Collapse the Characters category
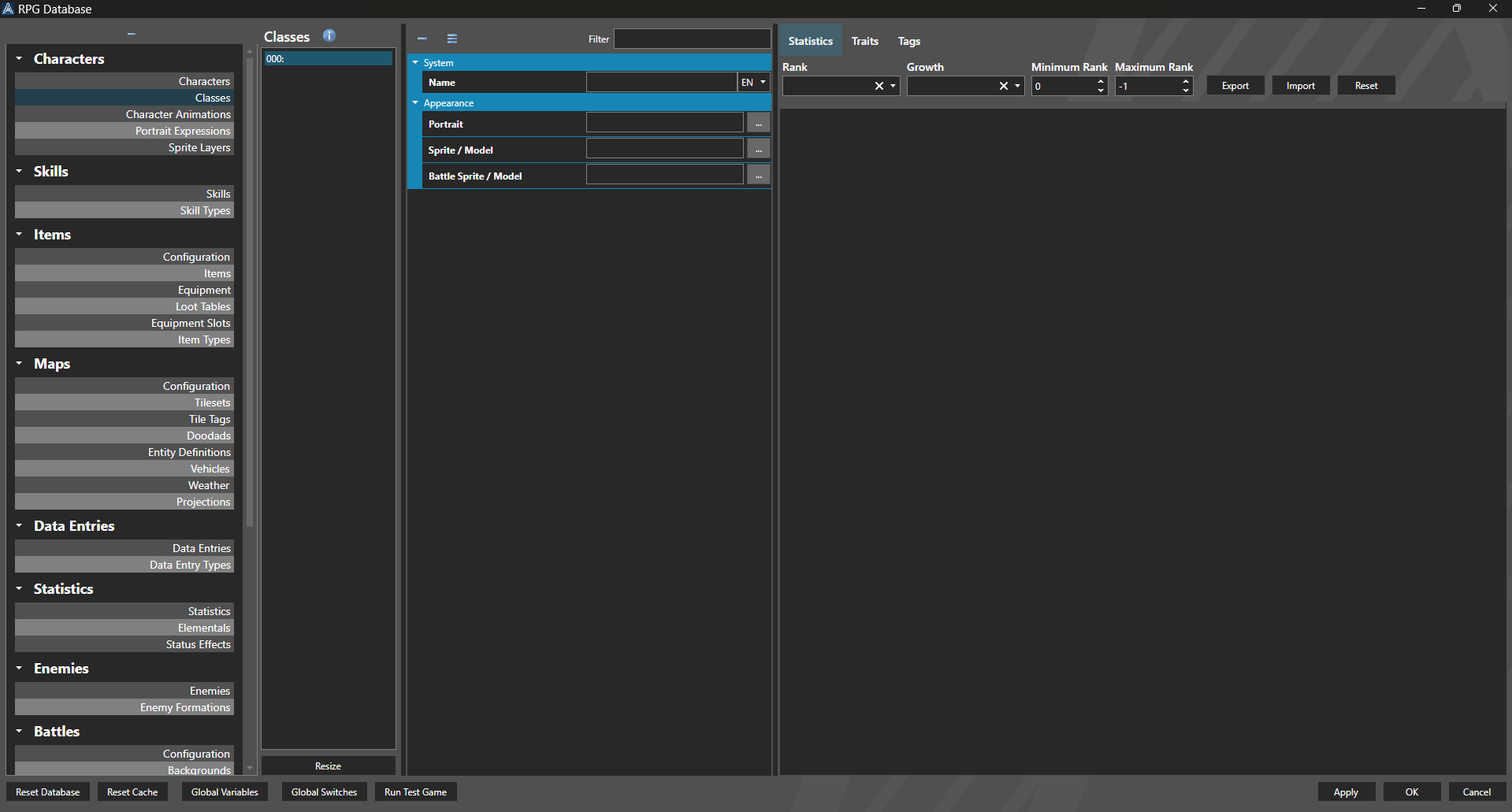 [x=19, y=58]
